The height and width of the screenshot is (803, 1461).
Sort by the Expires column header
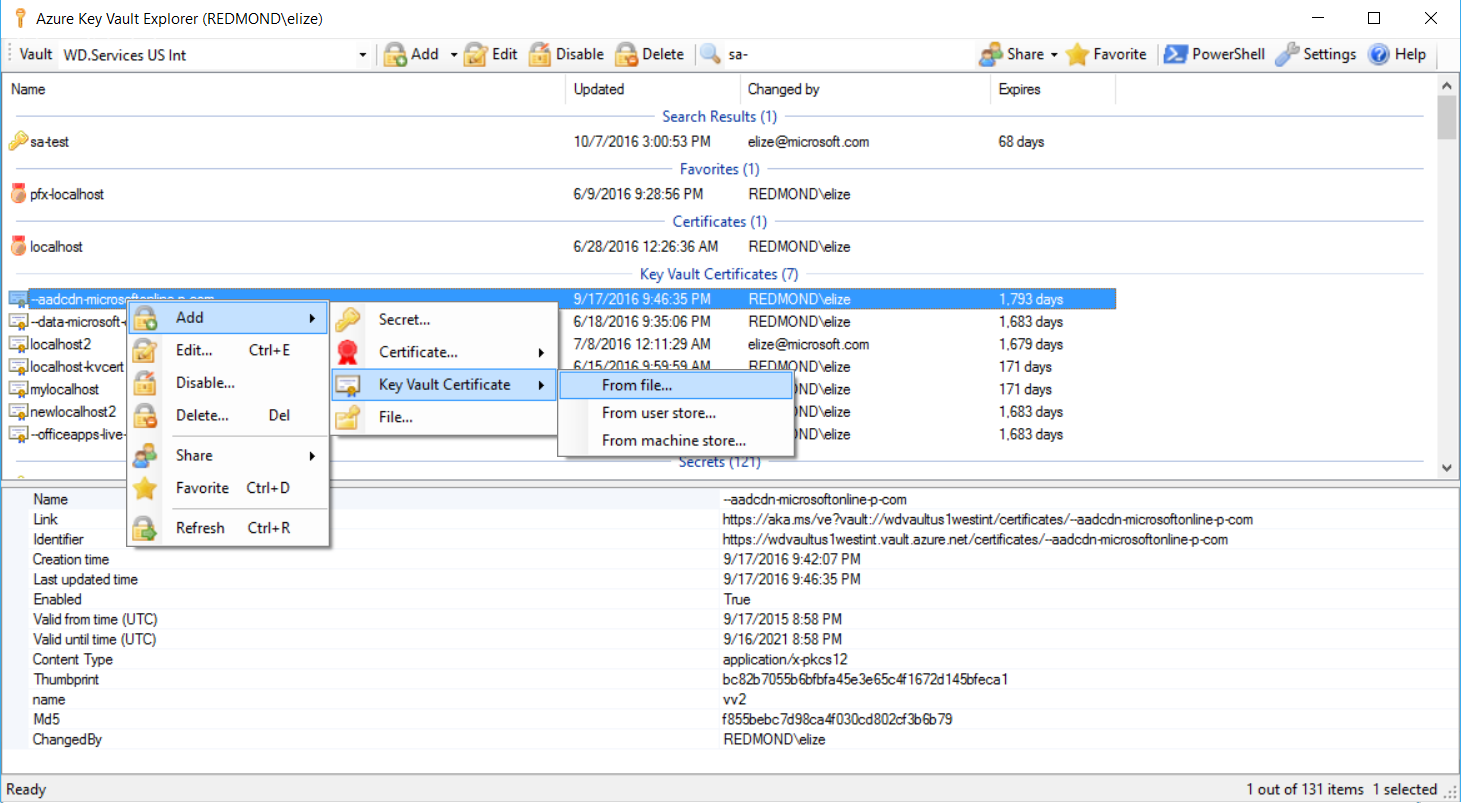1052,89
